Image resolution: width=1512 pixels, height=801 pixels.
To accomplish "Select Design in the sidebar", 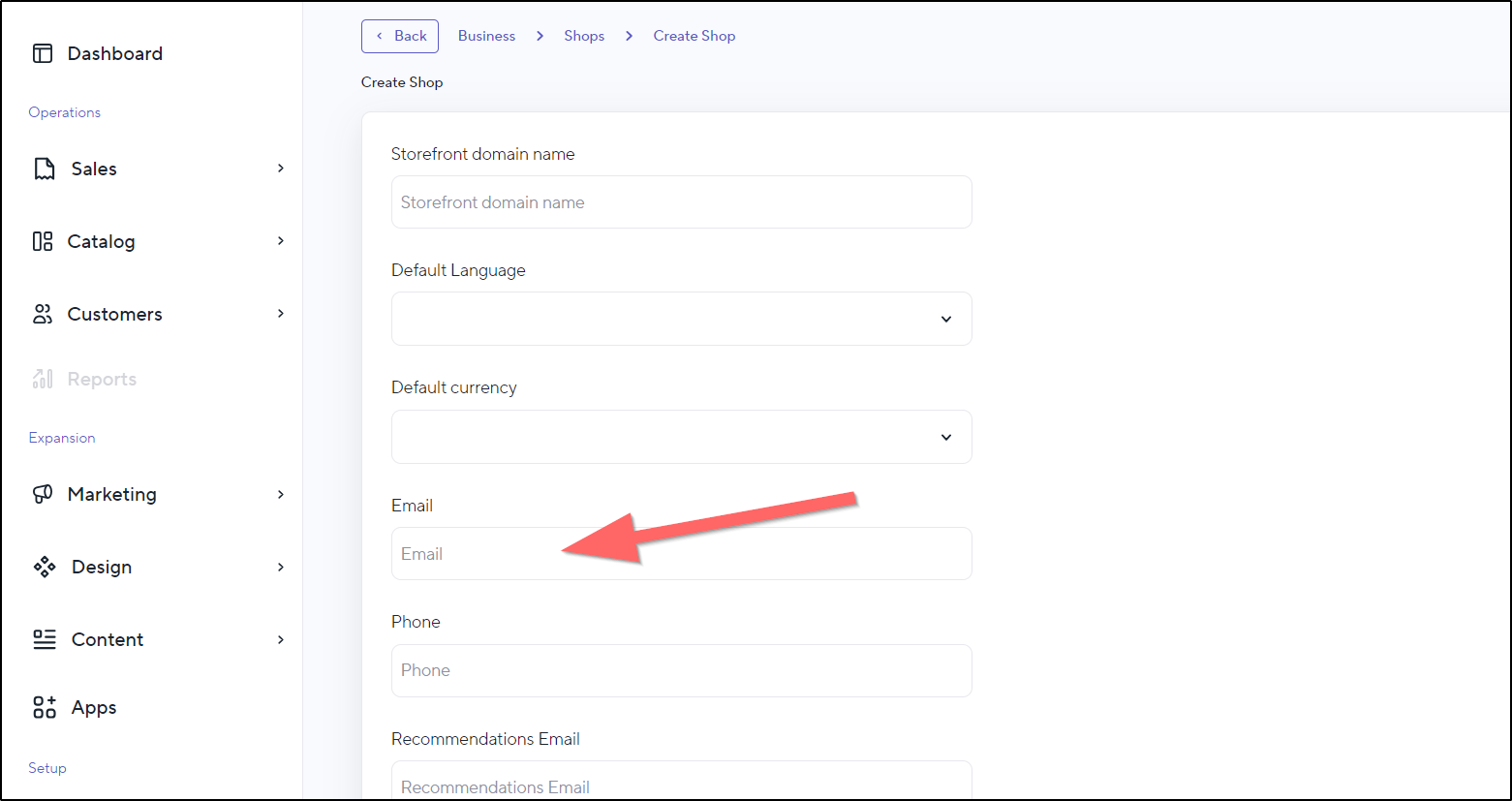I will click(102, 567).
